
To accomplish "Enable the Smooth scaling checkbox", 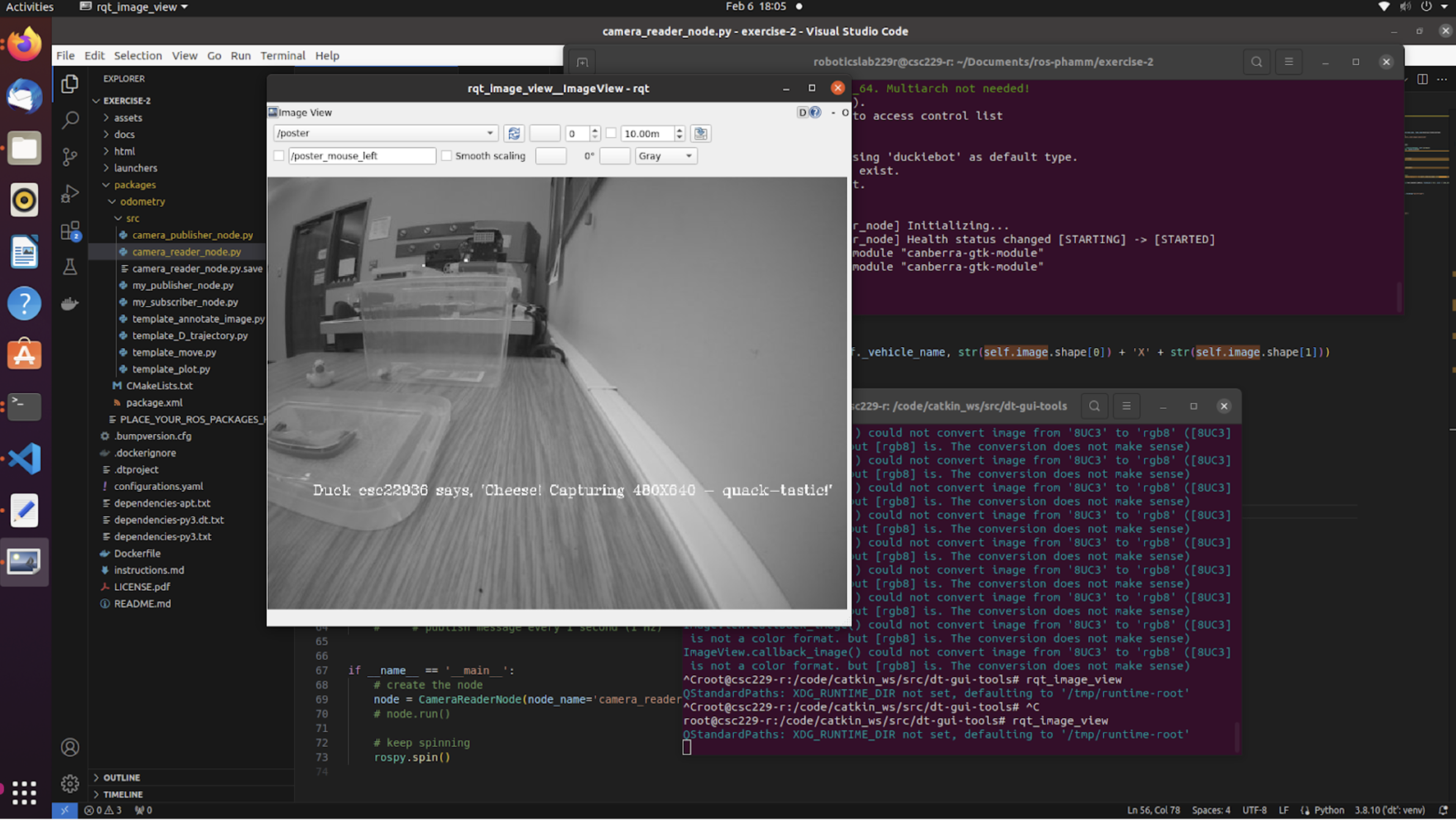I will click(x=447, y=156).
